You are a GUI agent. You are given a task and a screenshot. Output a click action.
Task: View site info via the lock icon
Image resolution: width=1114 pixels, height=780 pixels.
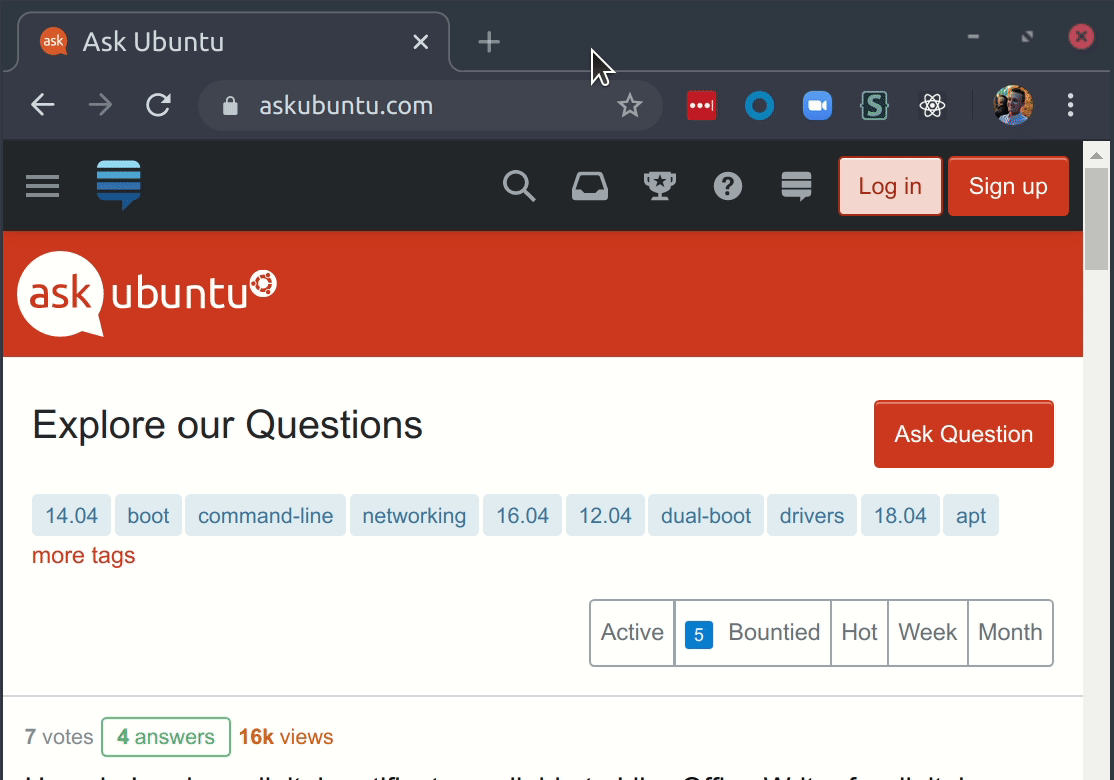(229, 106)
